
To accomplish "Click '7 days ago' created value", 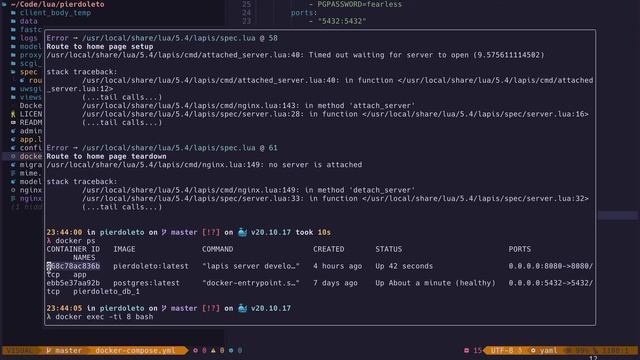I will tap(335, 283).
